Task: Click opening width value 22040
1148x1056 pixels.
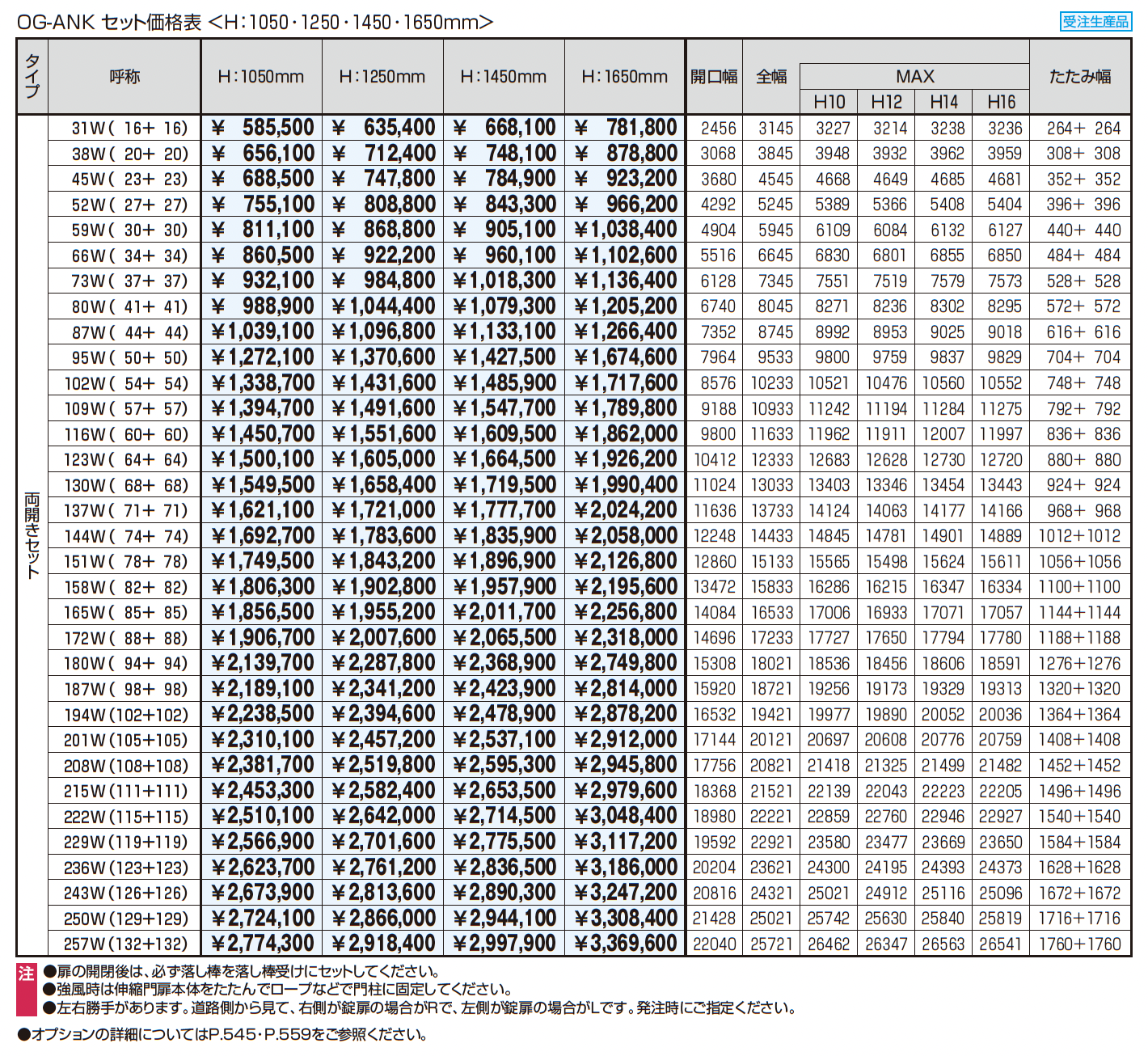Action: pyautogui.click(x=715, y=944)
